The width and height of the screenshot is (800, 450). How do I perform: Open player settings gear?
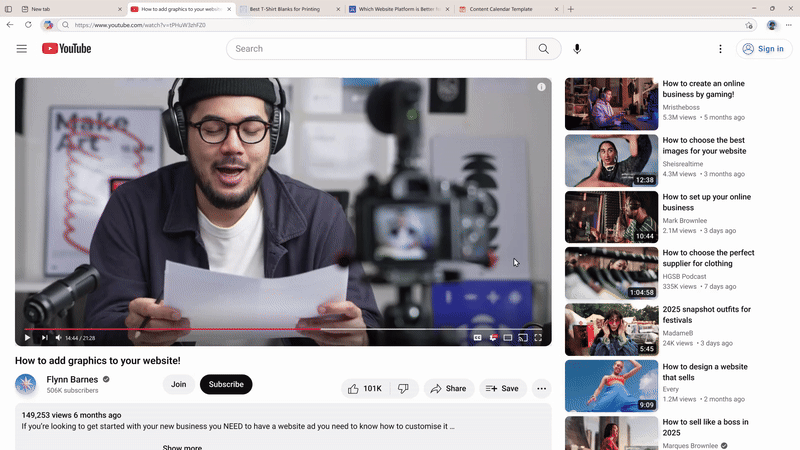[x=493, y=338]
